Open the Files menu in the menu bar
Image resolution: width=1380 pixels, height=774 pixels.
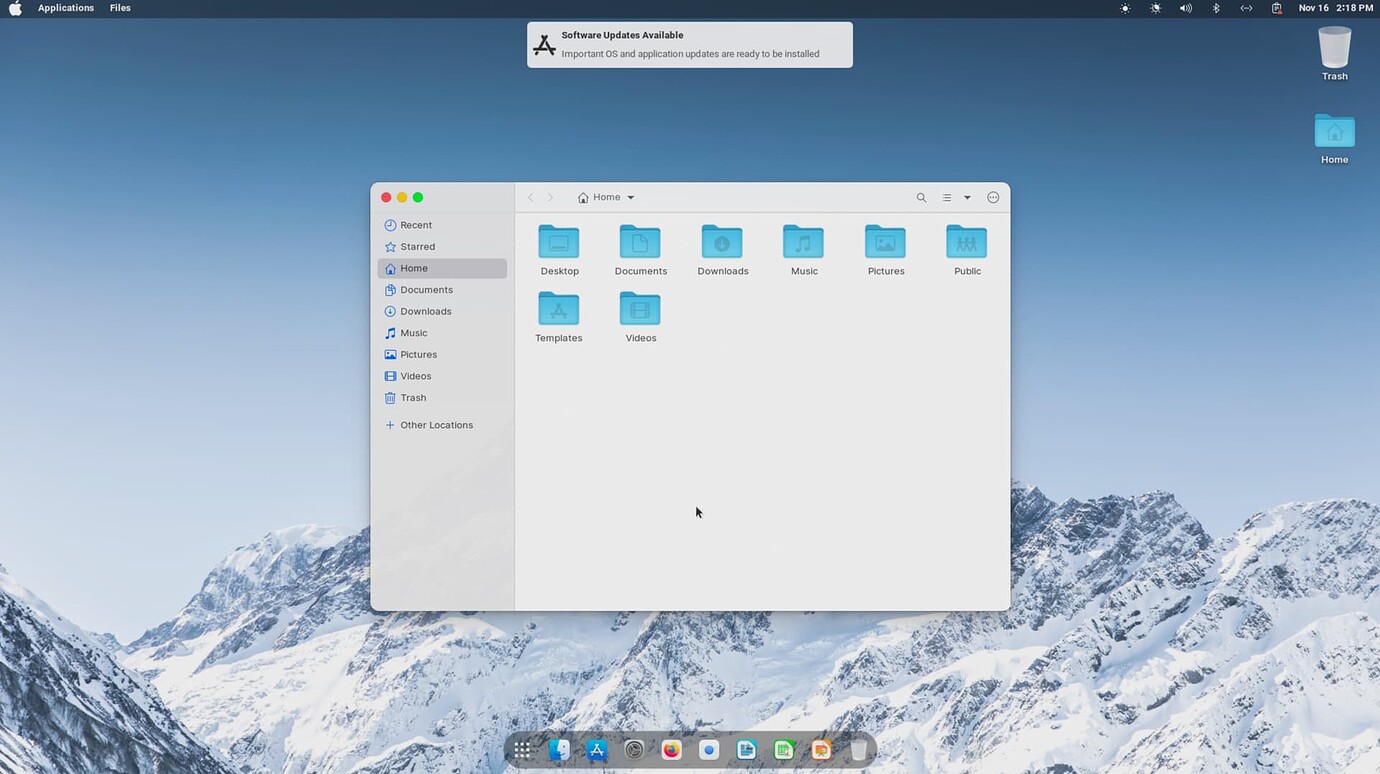pyautogui.click(x=119, y=7)
